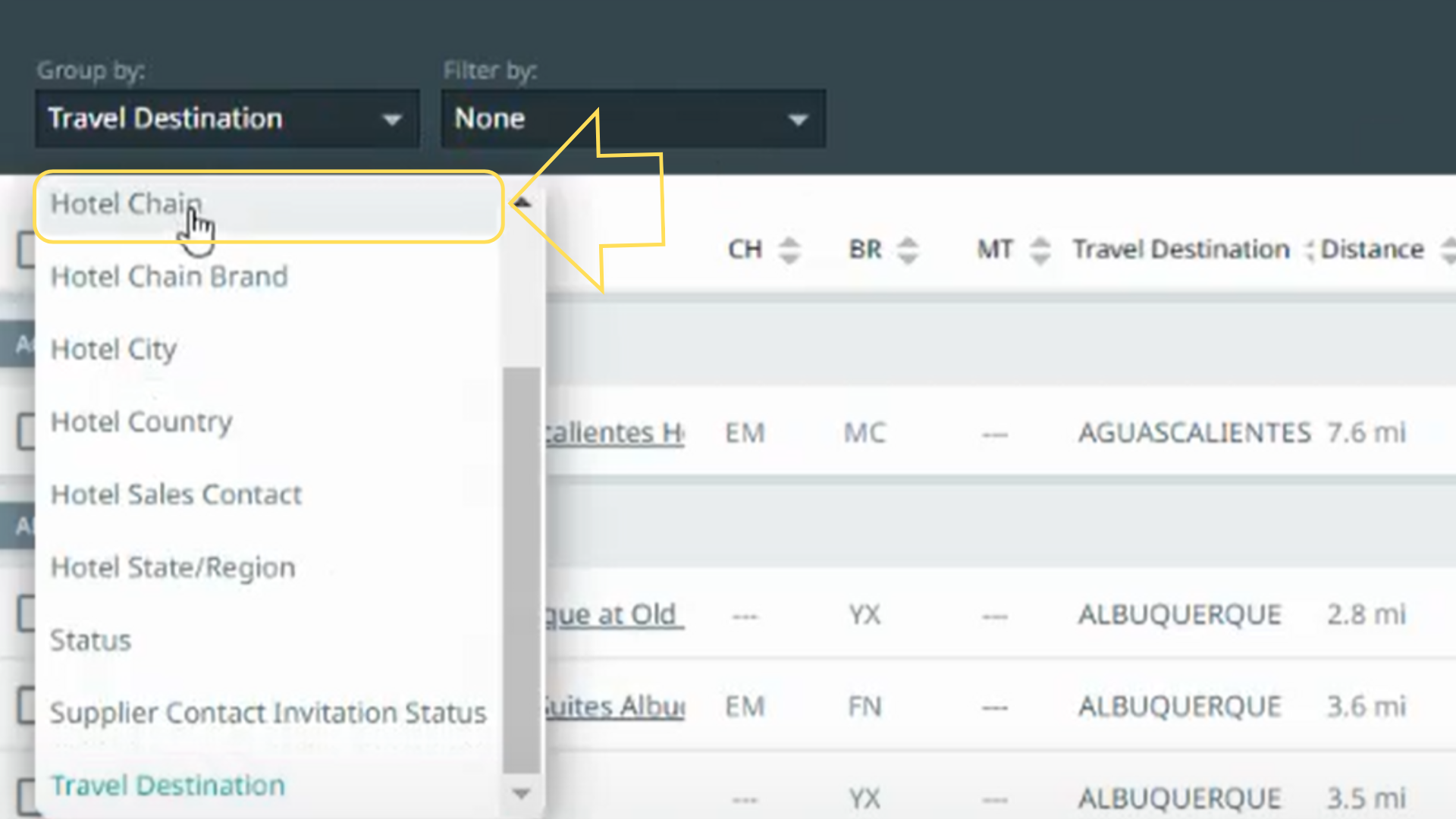Sort the CH column
This screenshot has width=1456, height=819.
tap(789, 249)
